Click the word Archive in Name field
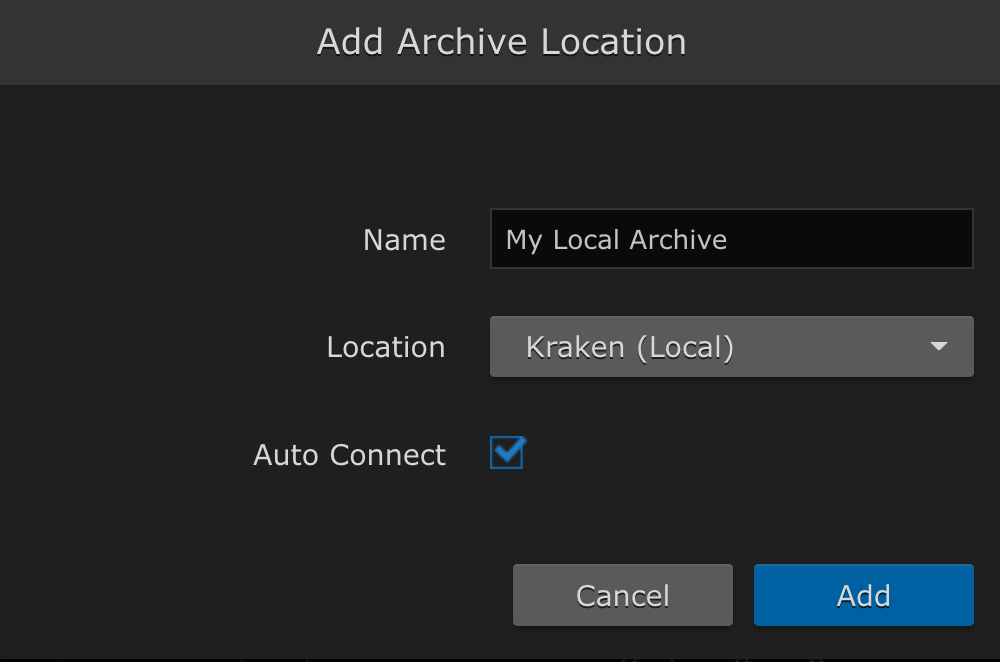Image resolution: width=1000 pixels, height=662 pixels. [x=678, y=240]
